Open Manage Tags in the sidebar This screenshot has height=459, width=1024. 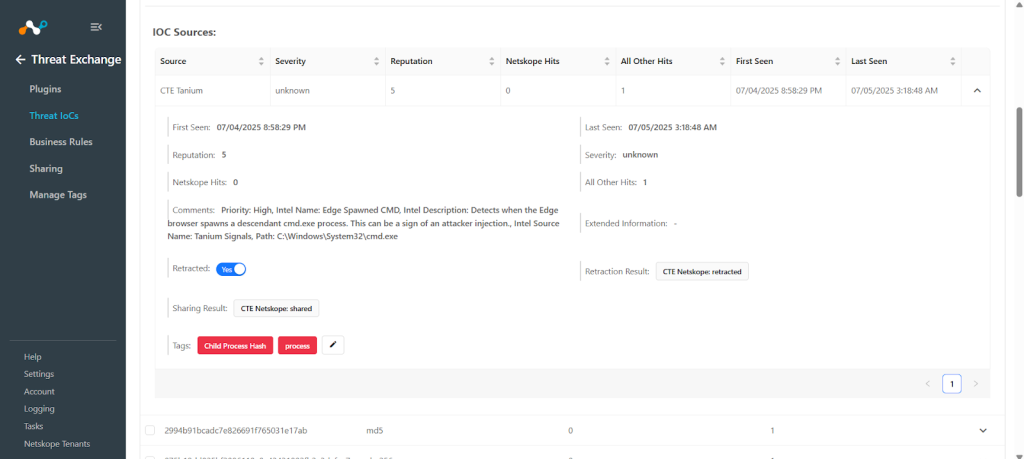tap(58, 195)
